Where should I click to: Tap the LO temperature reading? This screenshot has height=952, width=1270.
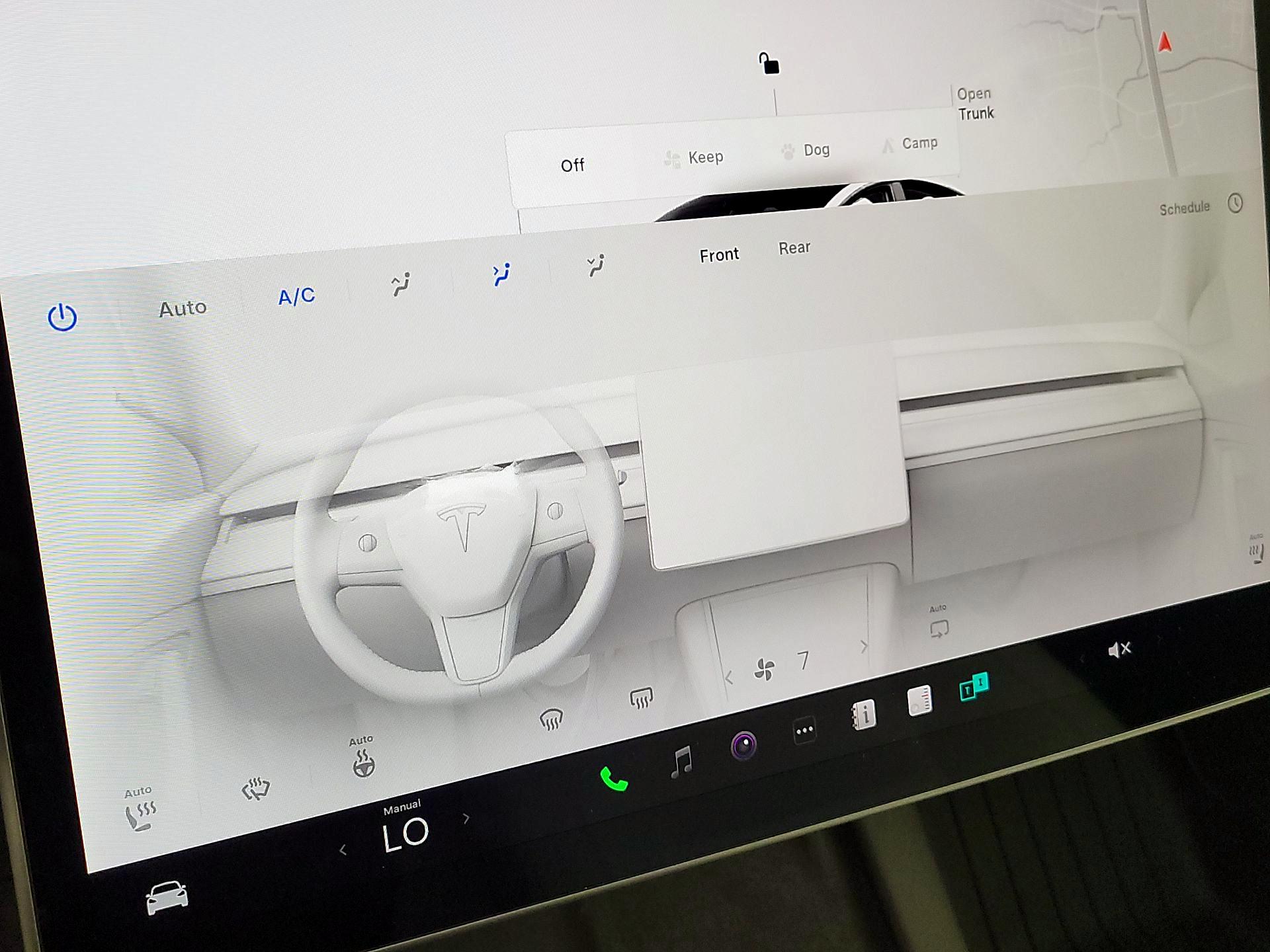coord(405,835)
